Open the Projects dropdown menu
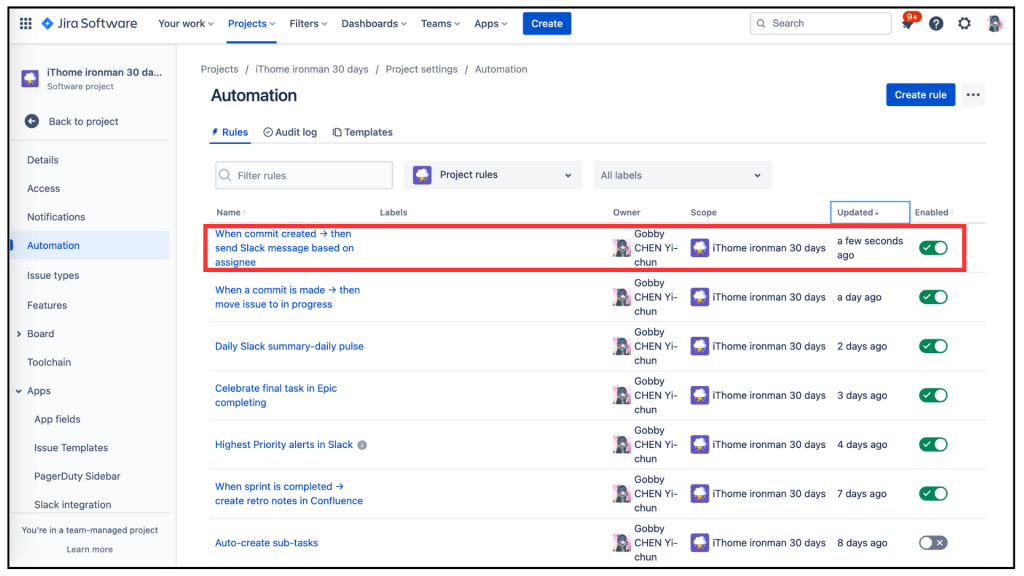The width and height of the screenshot is (1024, 576). tap(251, 24)
